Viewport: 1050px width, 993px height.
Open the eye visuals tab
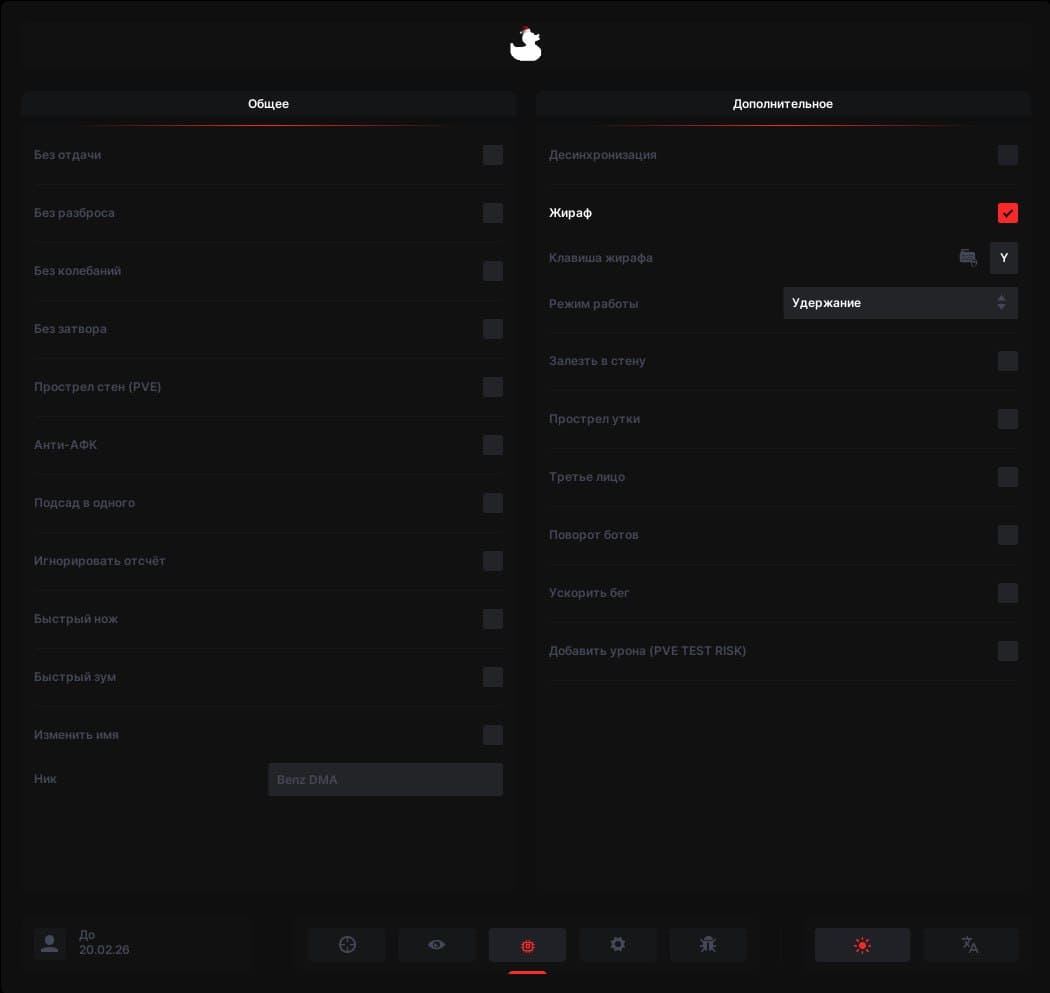(x=437, y=945)
